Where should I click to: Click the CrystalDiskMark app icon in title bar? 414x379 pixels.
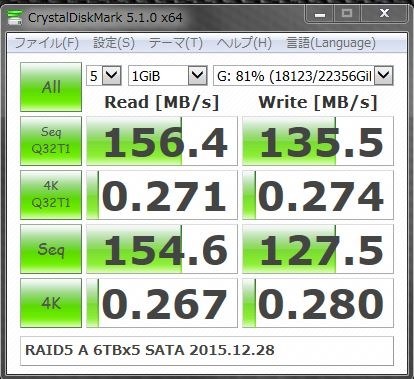[15, 17]
